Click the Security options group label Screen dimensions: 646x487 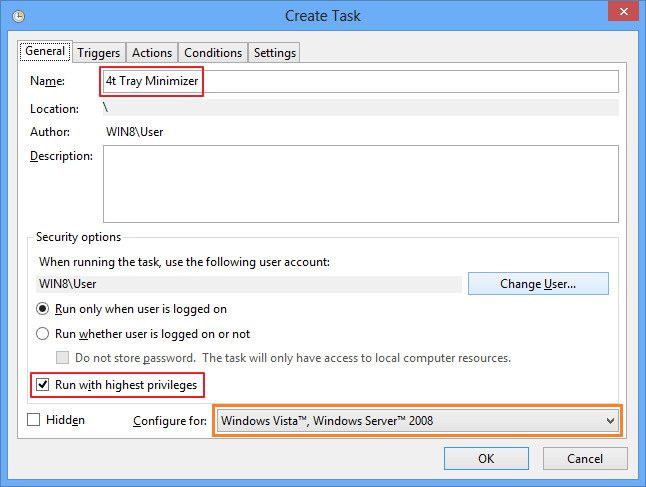pos(78,237)
